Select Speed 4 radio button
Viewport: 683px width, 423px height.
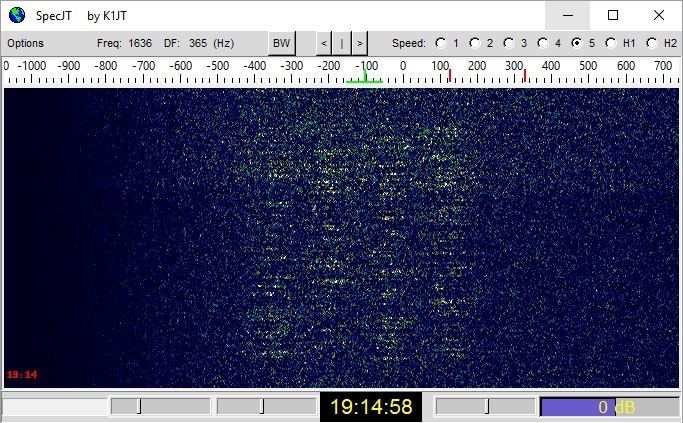[543, 43]
